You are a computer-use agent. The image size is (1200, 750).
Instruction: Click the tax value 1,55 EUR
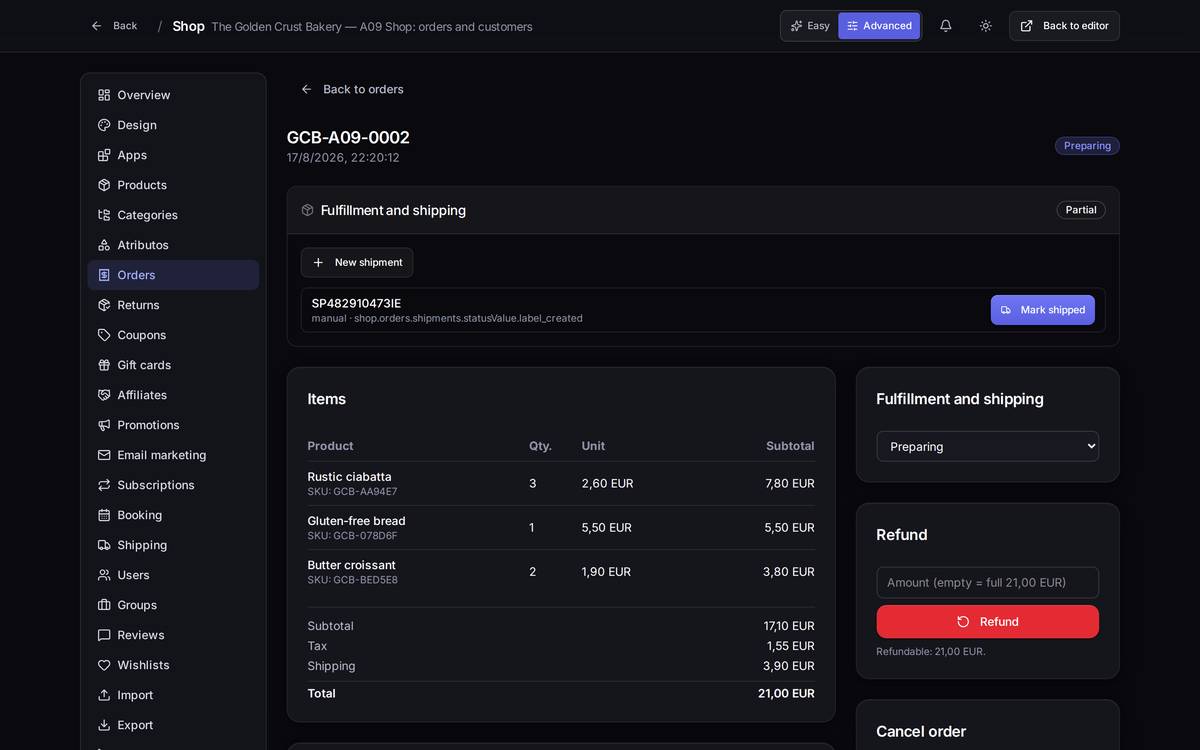tap(791, 646)
